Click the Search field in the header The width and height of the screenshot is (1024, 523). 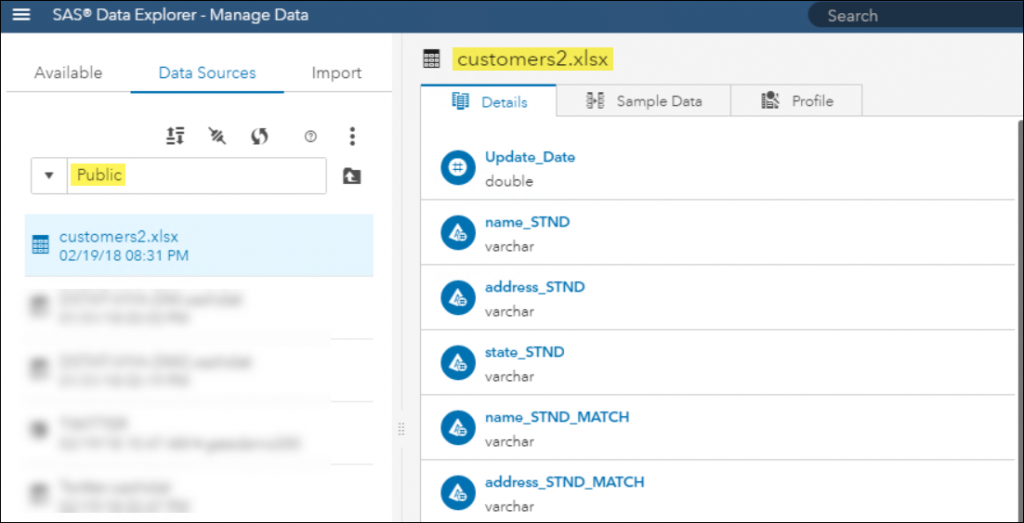point(916,16)
